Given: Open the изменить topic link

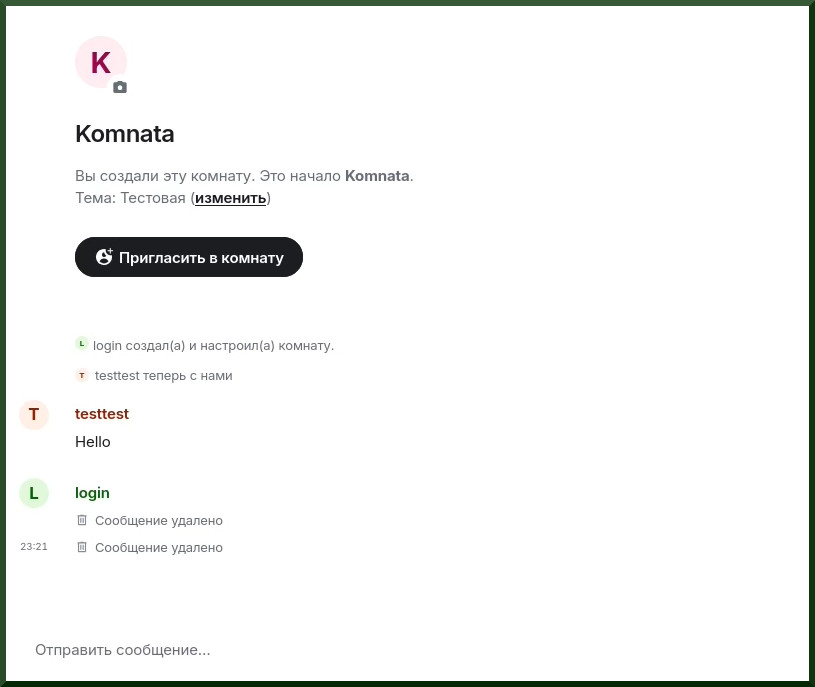Looking at the screenshot, I should pos(230,198).
